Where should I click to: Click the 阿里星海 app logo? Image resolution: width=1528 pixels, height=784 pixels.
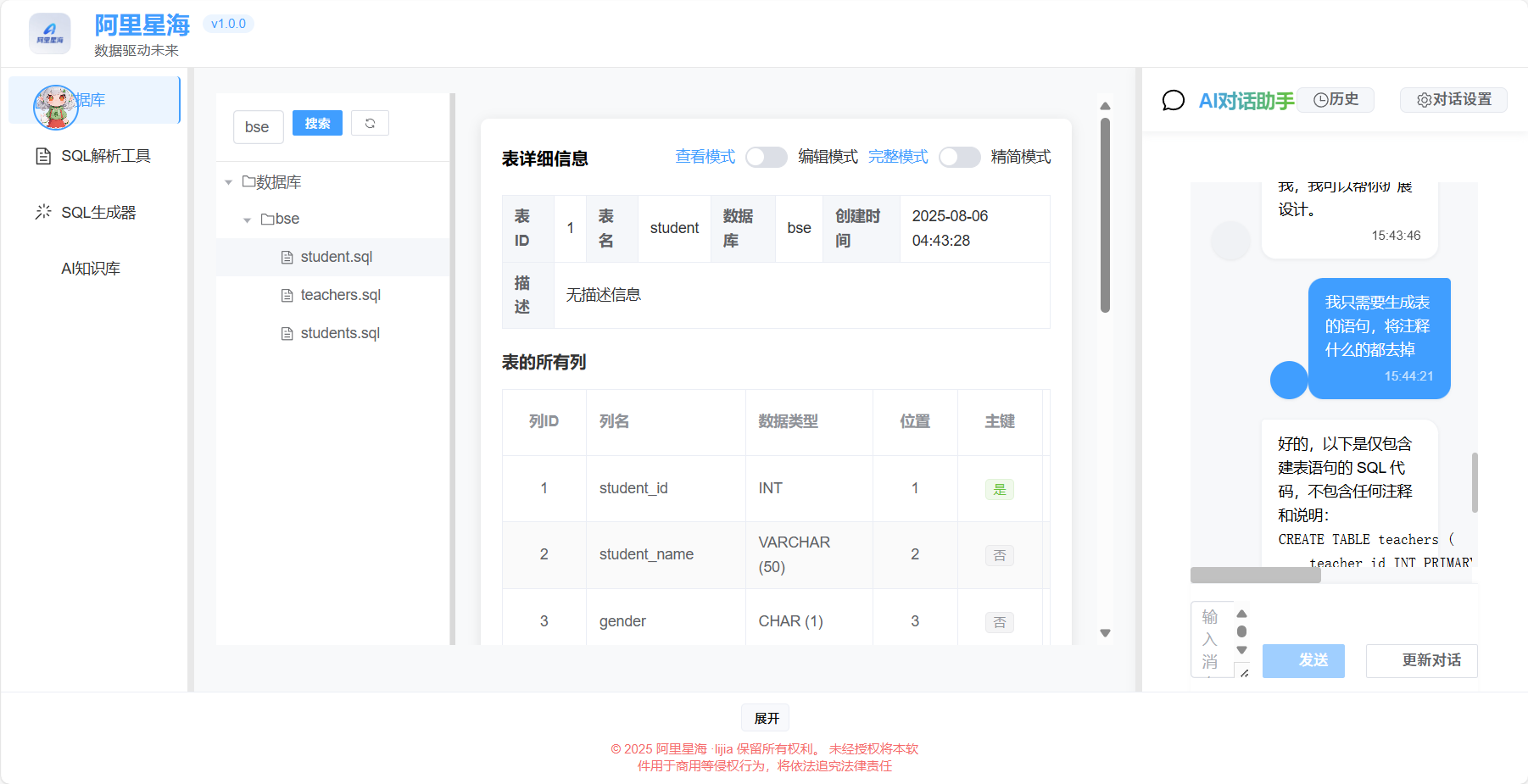tap(50, 34)
